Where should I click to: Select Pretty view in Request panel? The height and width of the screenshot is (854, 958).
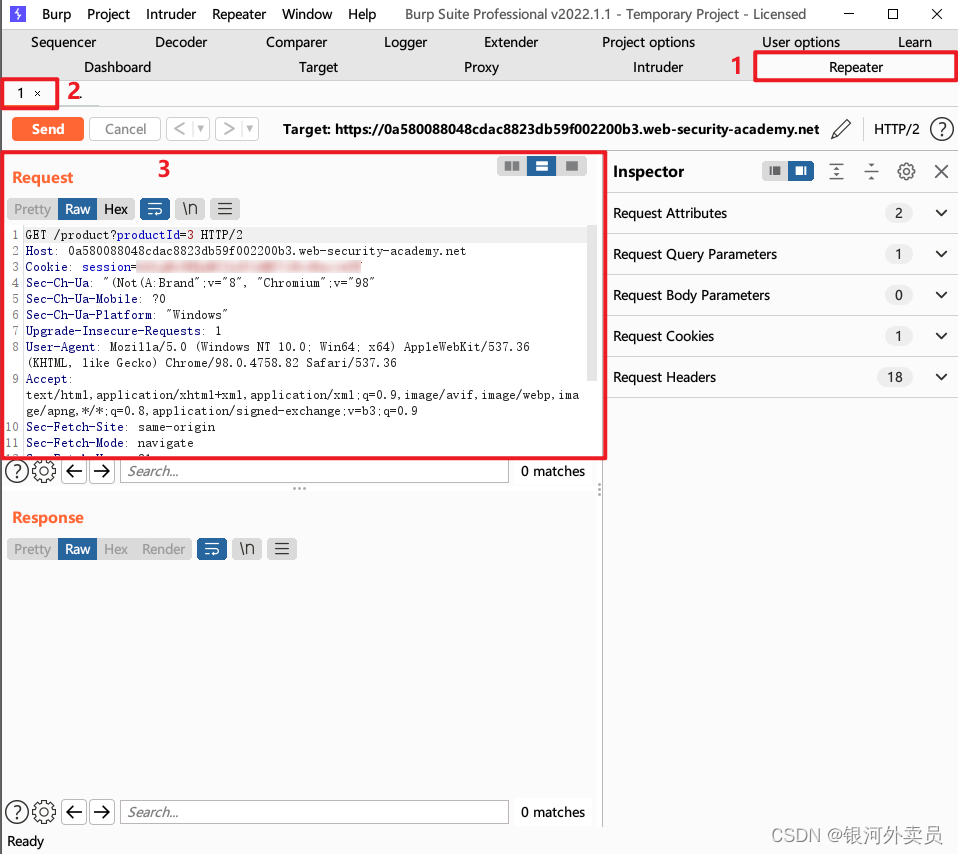pyautogui.click(x=32, y=209)
